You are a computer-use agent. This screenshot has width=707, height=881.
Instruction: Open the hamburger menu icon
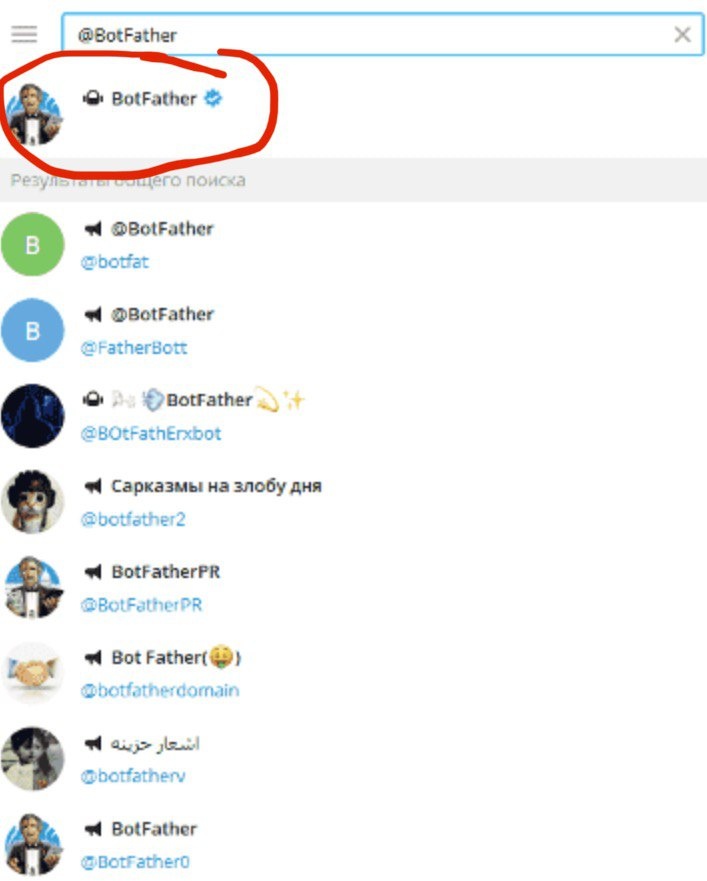point(24,34)
